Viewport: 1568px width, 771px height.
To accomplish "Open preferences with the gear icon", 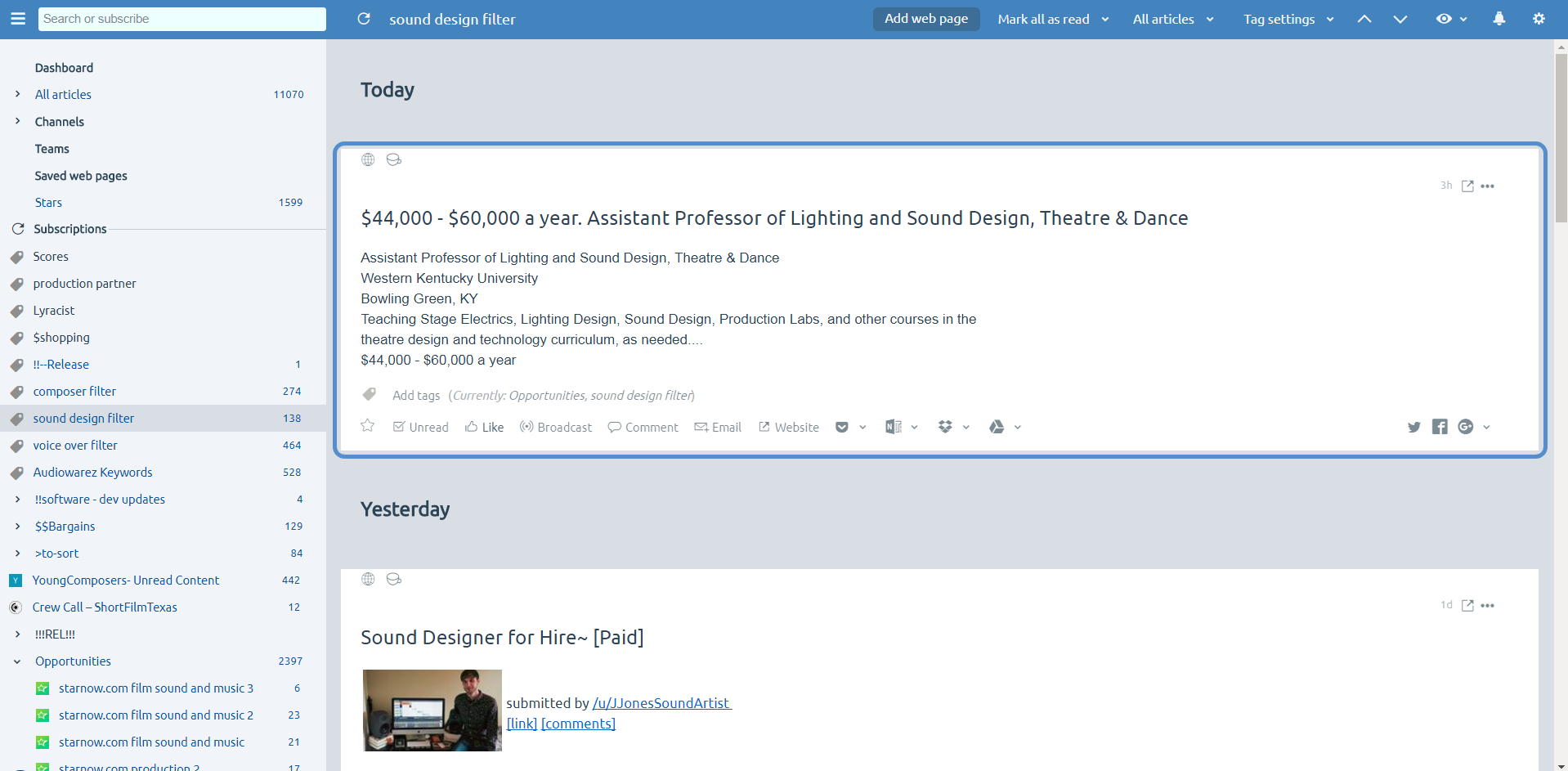I will click(x=1539, y=18).
